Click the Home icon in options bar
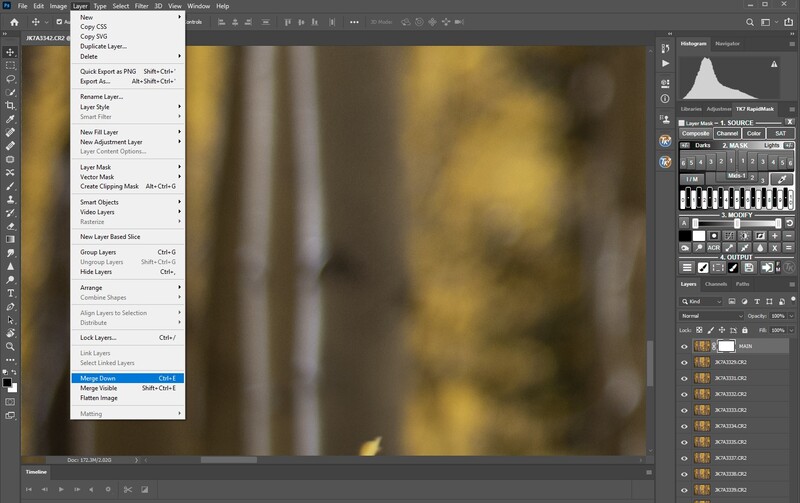 coord(14,22)
